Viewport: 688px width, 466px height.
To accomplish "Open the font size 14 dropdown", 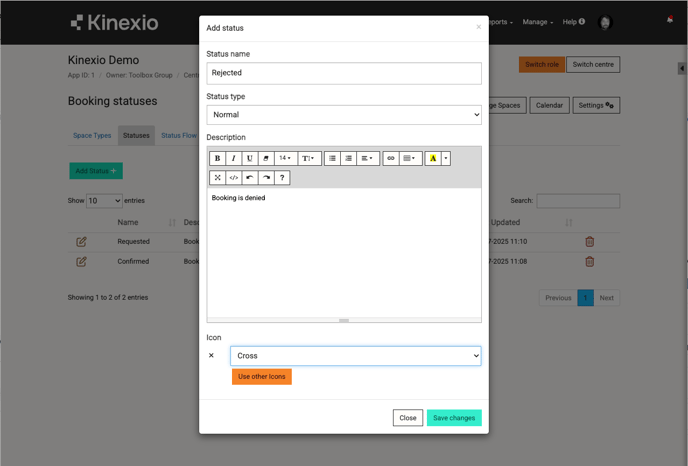I will (x=285, y=158).
